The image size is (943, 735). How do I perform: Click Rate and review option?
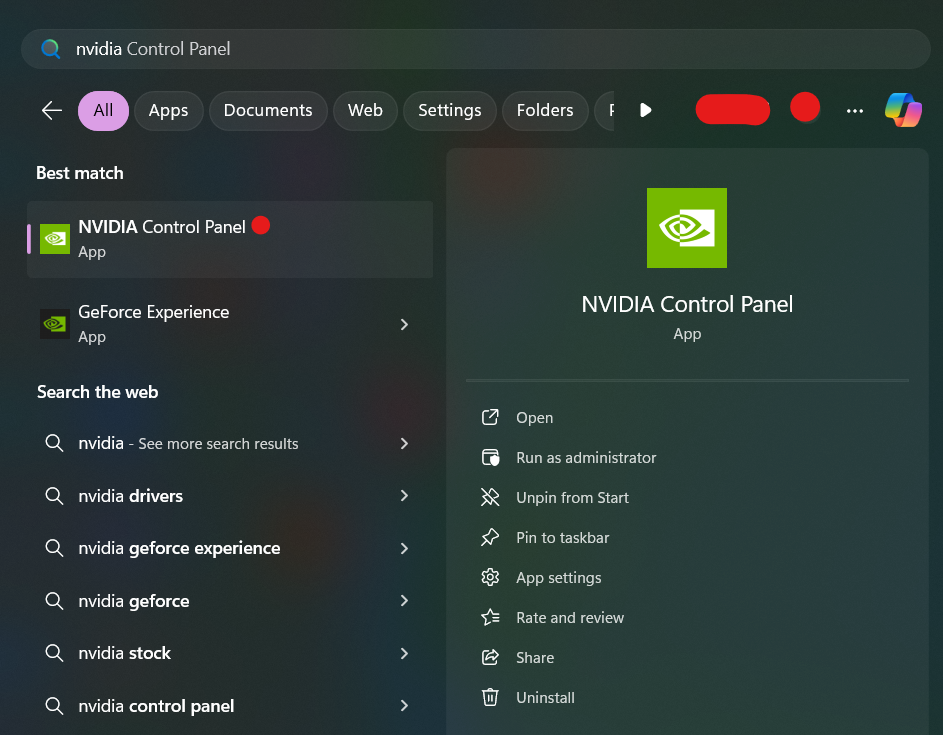[x=569, y=618]
